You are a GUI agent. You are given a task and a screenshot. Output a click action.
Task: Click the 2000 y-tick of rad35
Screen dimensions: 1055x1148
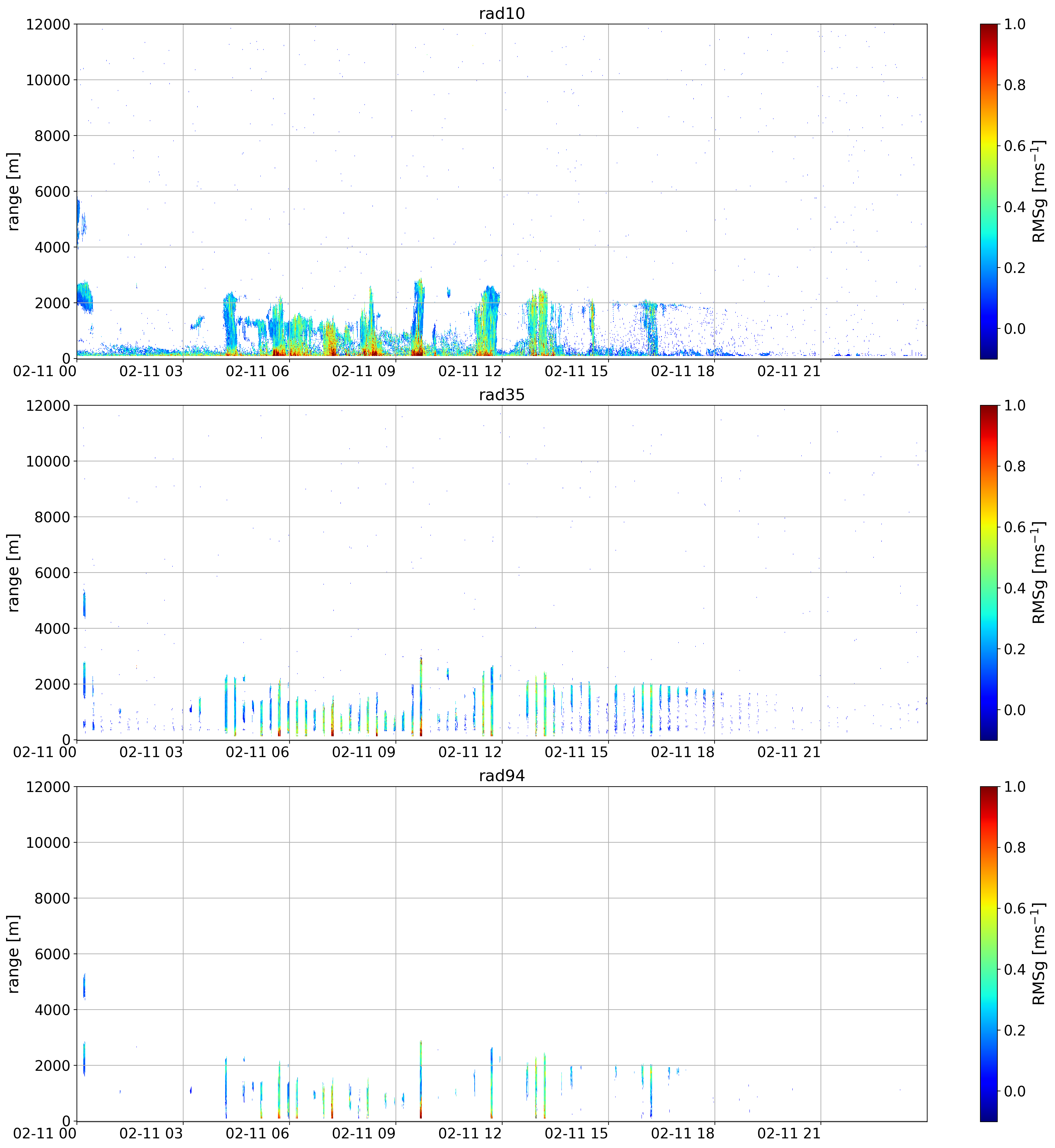coord(53,684)
